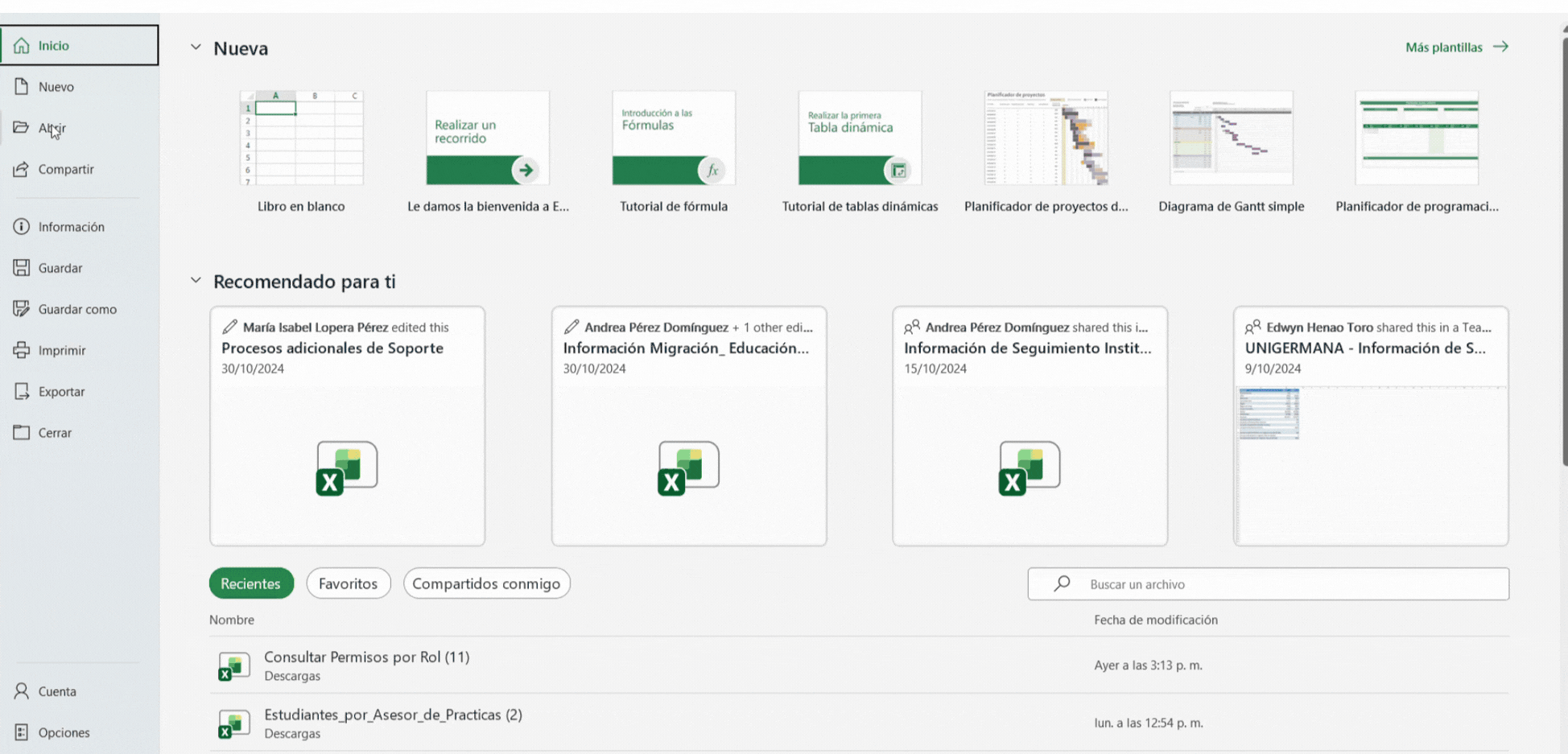Click the Abrir folder icon
The width and height of the screenshot is (1568, 754).
tap(22, 127)
